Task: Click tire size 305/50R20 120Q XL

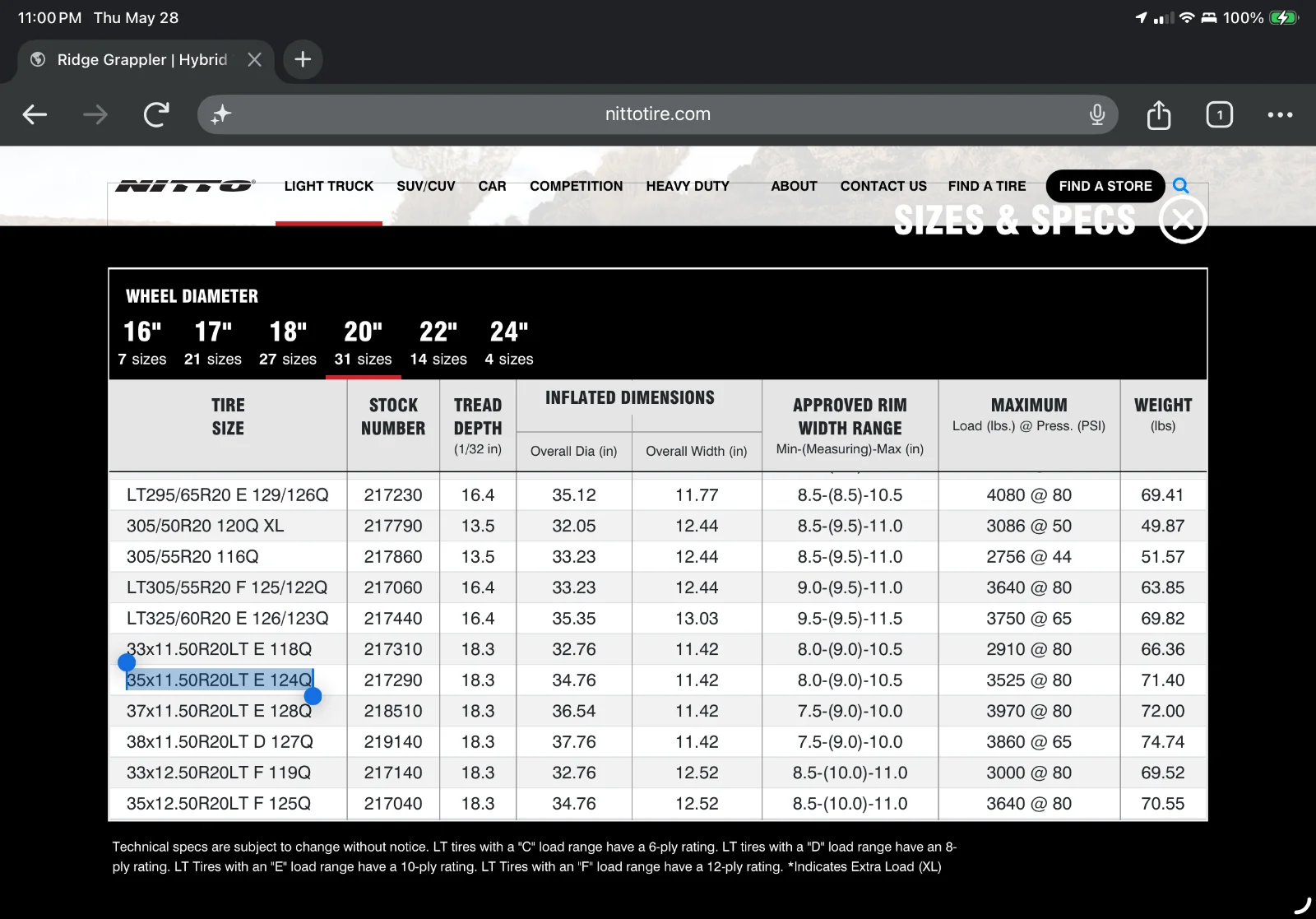Action: click(206, 526)
